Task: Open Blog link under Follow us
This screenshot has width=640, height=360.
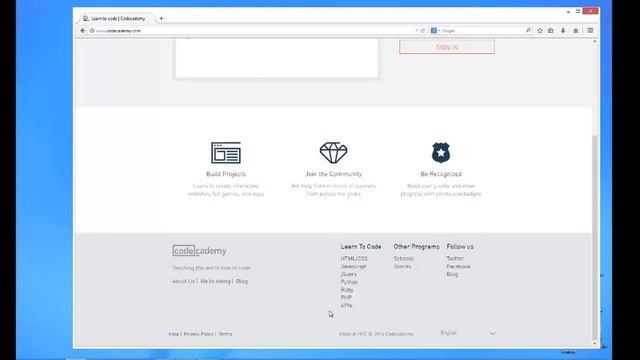Action: [452, 274]
